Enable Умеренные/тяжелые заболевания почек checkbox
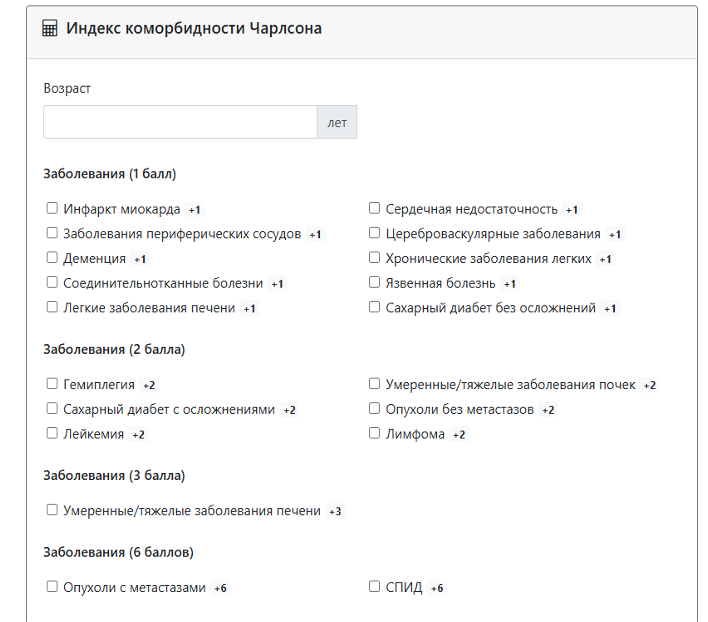Viewport: 708px width, 622px height. pos(374,384)
